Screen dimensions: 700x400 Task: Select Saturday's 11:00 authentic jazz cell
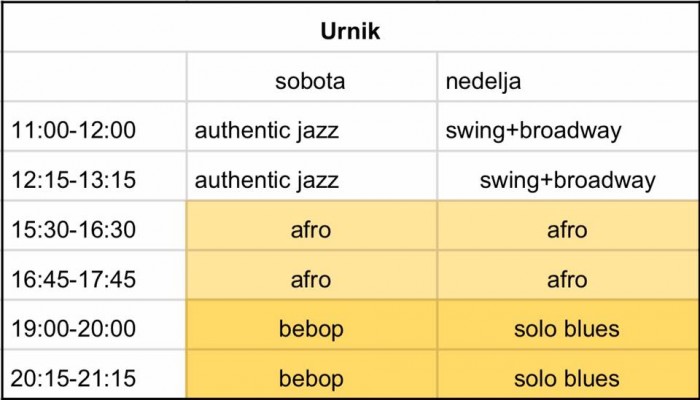pyautogui.click(x=312, y=126)
